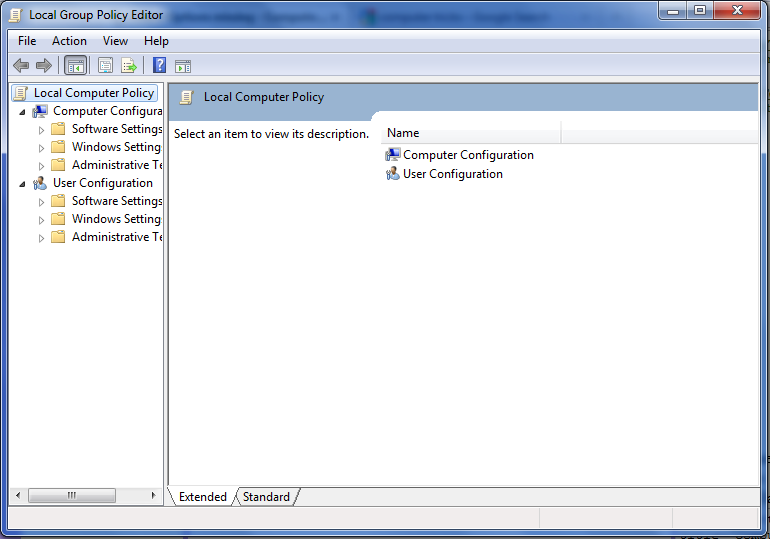Click the Computer Configuration icon in right pane list
772x541 pixels.
[x=392, y=155]
